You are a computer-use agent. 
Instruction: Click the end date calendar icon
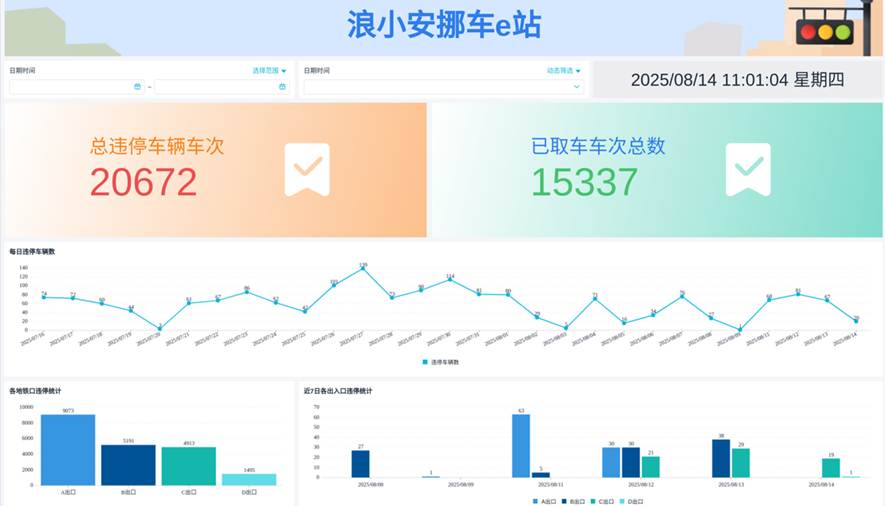tap(282, 87)
